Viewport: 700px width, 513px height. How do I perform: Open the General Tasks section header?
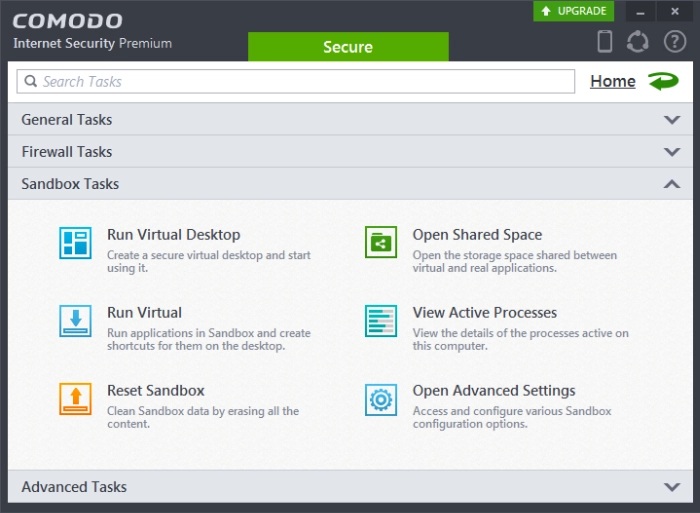pyautogui.click(x=350, y=119)
